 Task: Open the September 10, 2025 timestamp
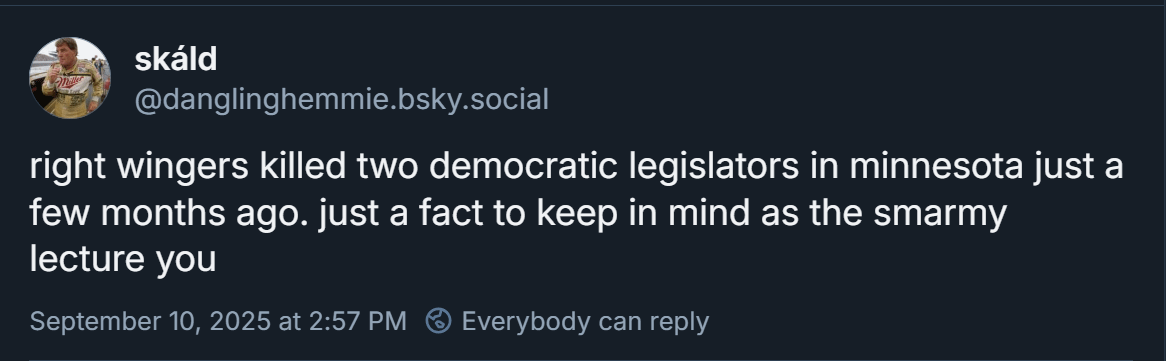coord(218,322)
